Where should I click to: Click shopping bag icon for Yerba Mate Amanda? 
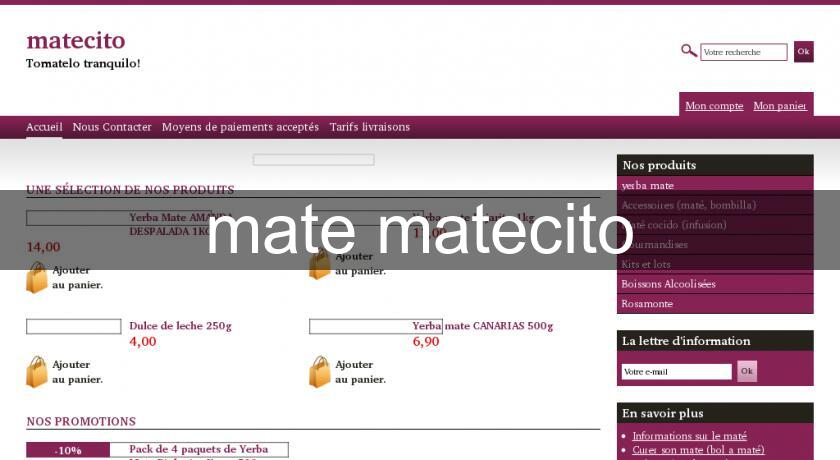click(37, 277)
